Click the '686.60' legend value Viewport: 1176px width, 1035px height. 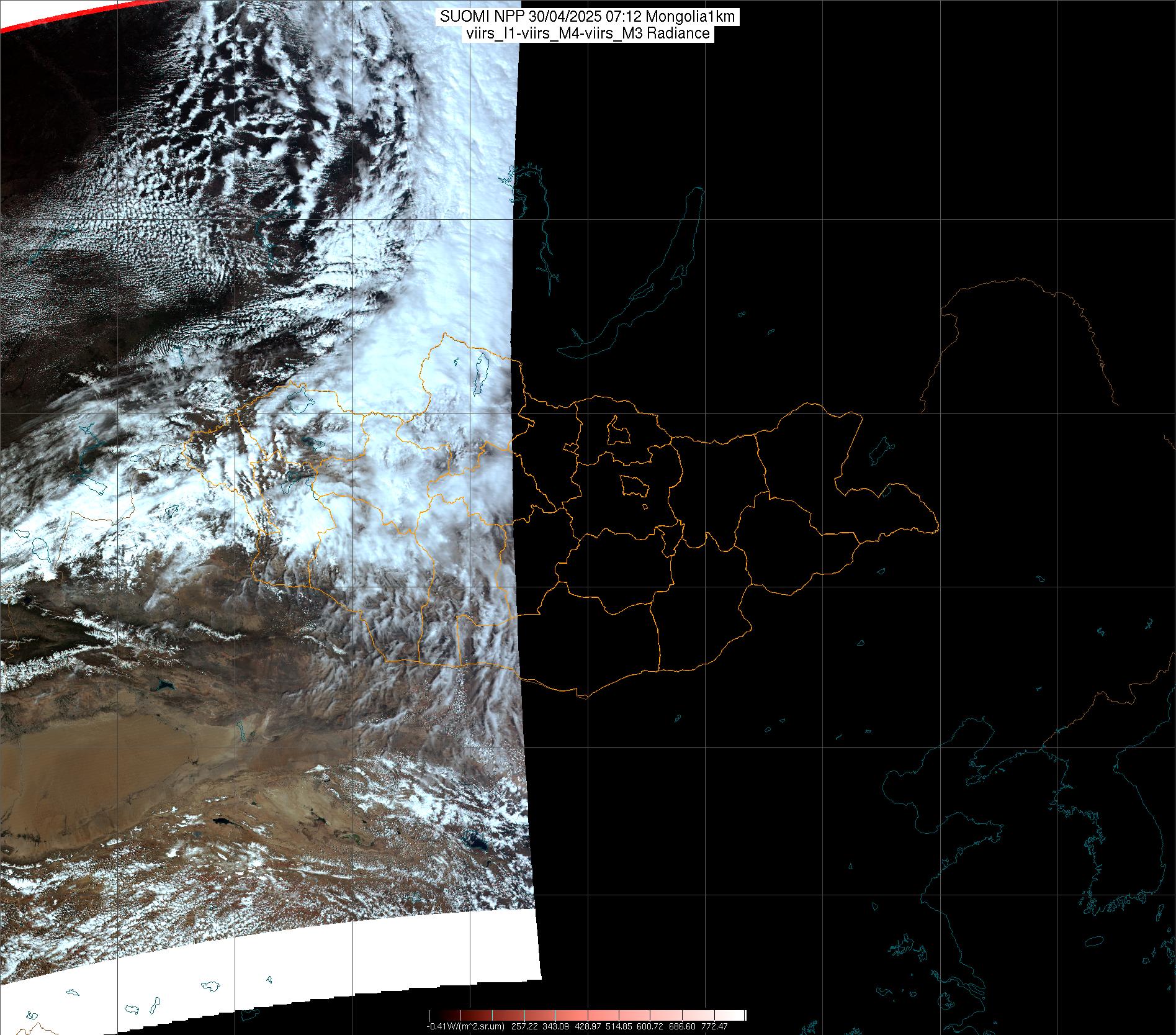[x=682, y=1026]
